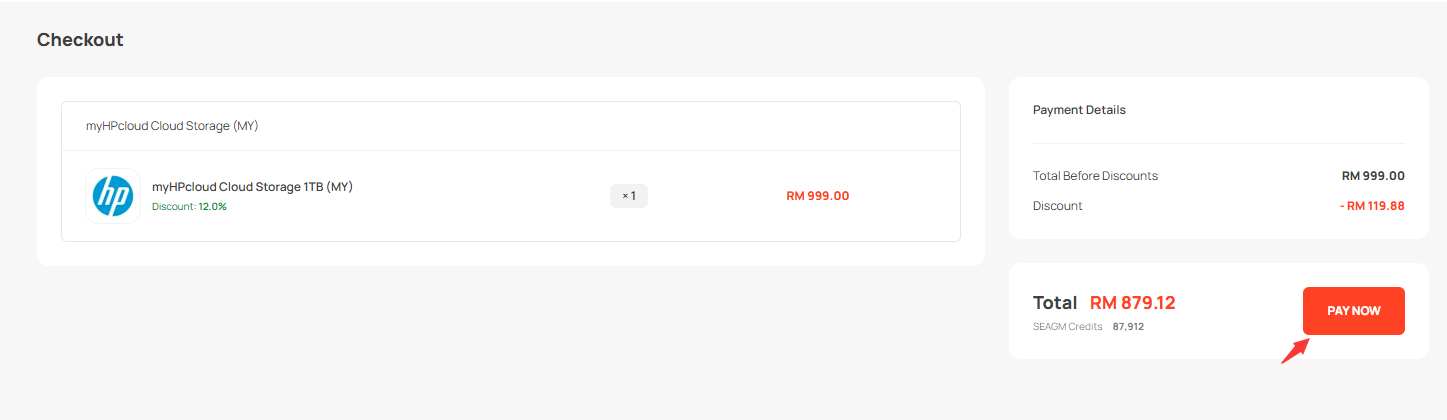Click the 12.0% discount percentage value
Screen dimensions: 1447x420
click(212, 207)
